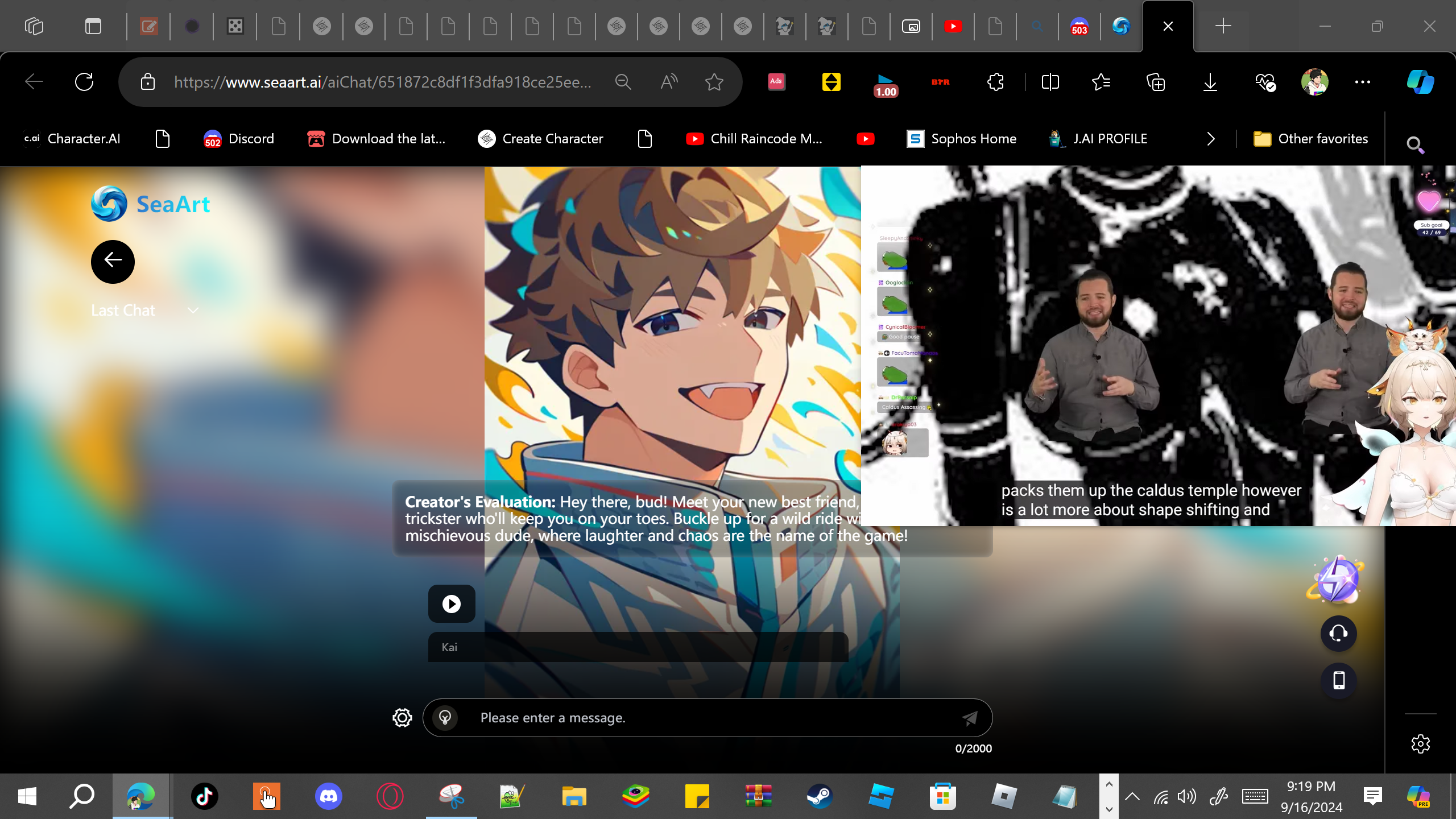Open taskbar search
The width and height of the screenshot is (1456, 819).
click(x=82, y=796)
